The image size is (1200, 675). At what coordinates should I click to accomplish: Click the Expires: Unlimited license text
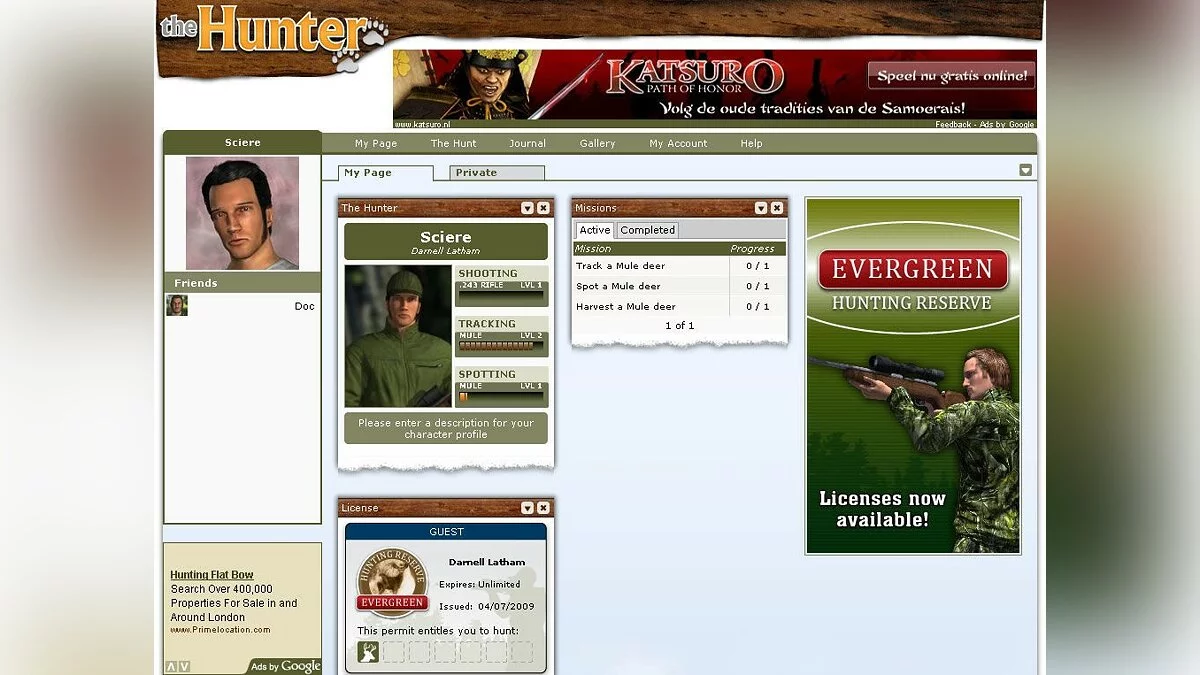click(480, 584)
